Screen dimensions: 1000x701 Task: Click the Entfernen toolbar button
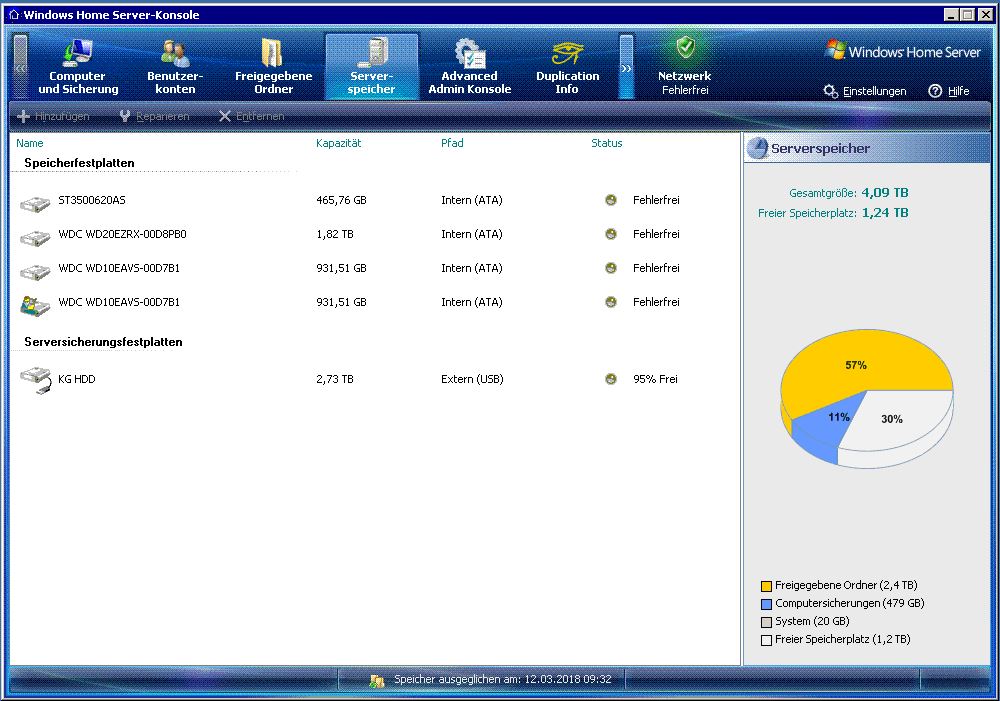251,117
